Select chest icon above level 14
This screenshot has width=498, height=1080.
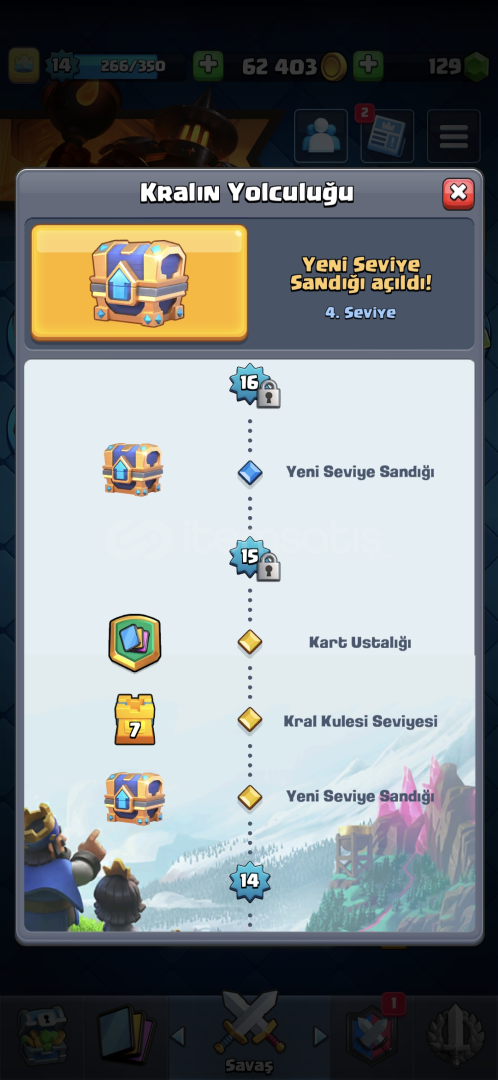point(134,798)
